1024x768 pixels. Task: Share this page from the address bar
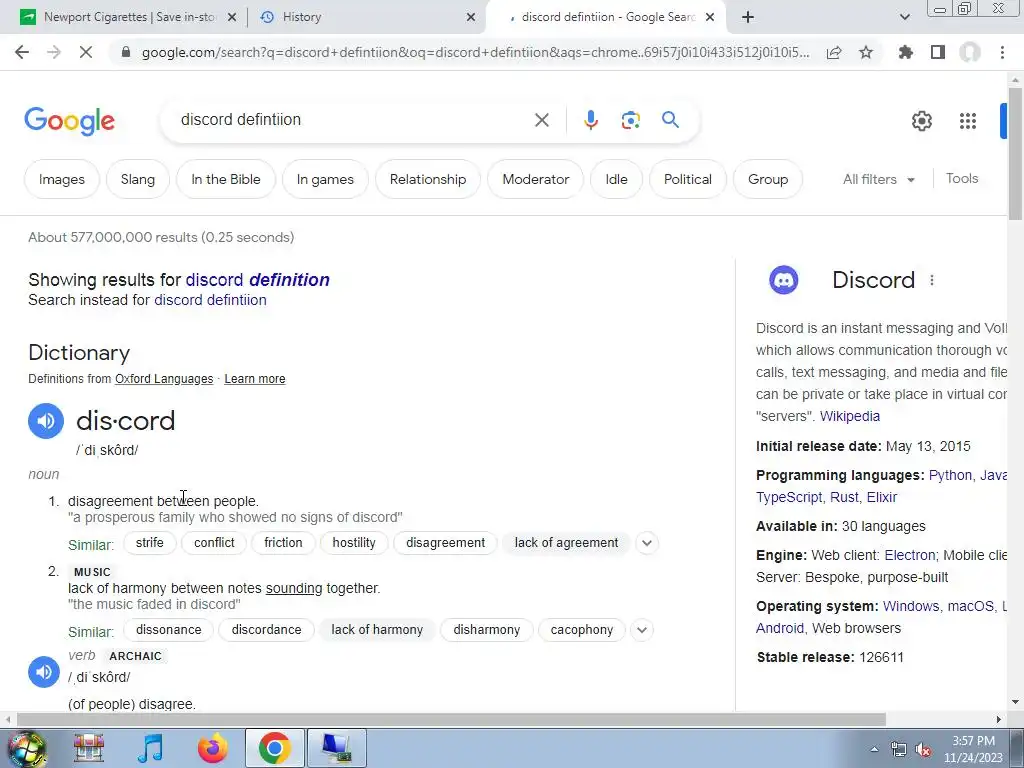pyautogui.click(x=834, y=52)
